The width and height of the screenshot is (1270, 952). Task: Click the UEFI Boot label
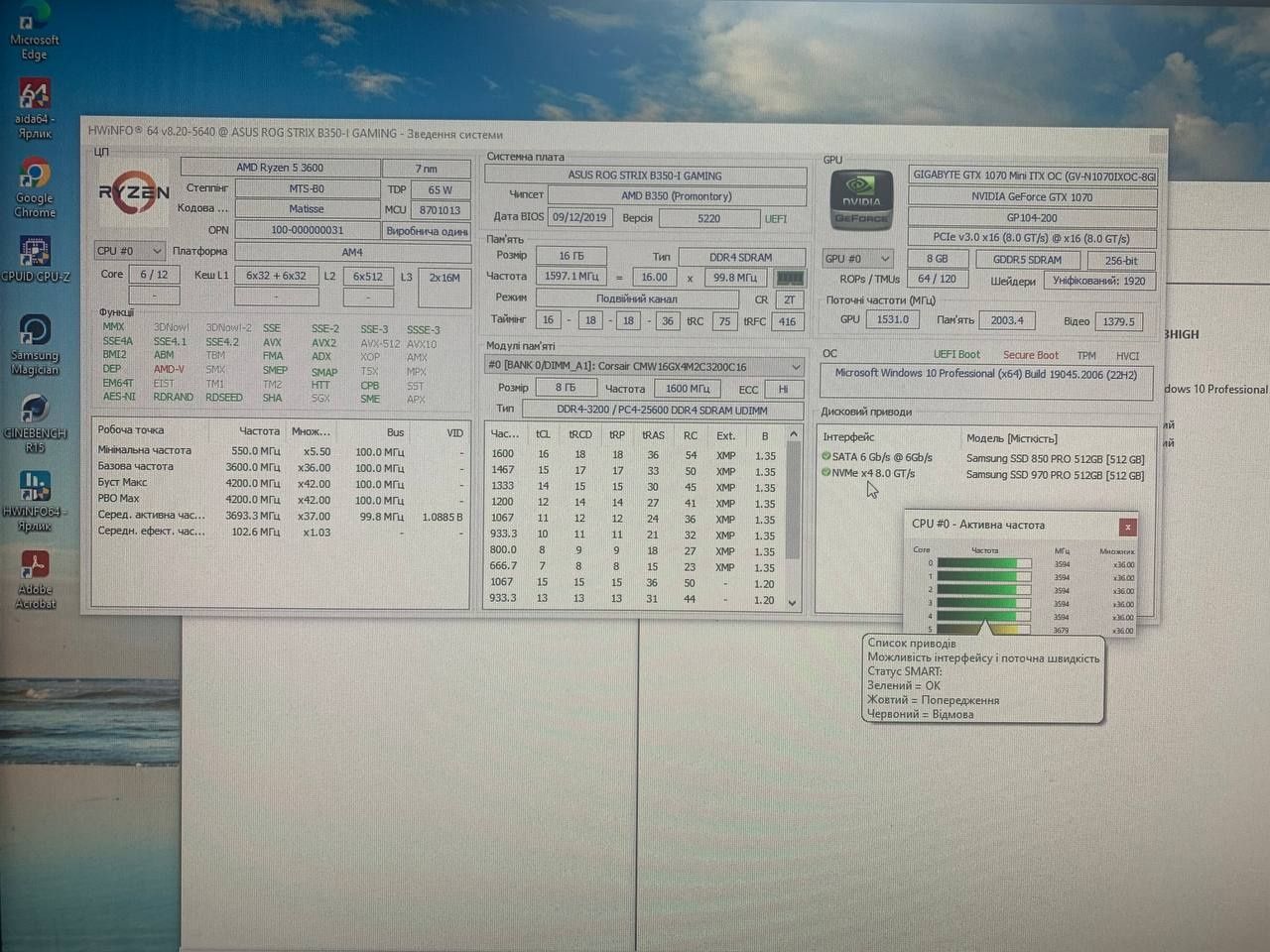pos(955,354)
